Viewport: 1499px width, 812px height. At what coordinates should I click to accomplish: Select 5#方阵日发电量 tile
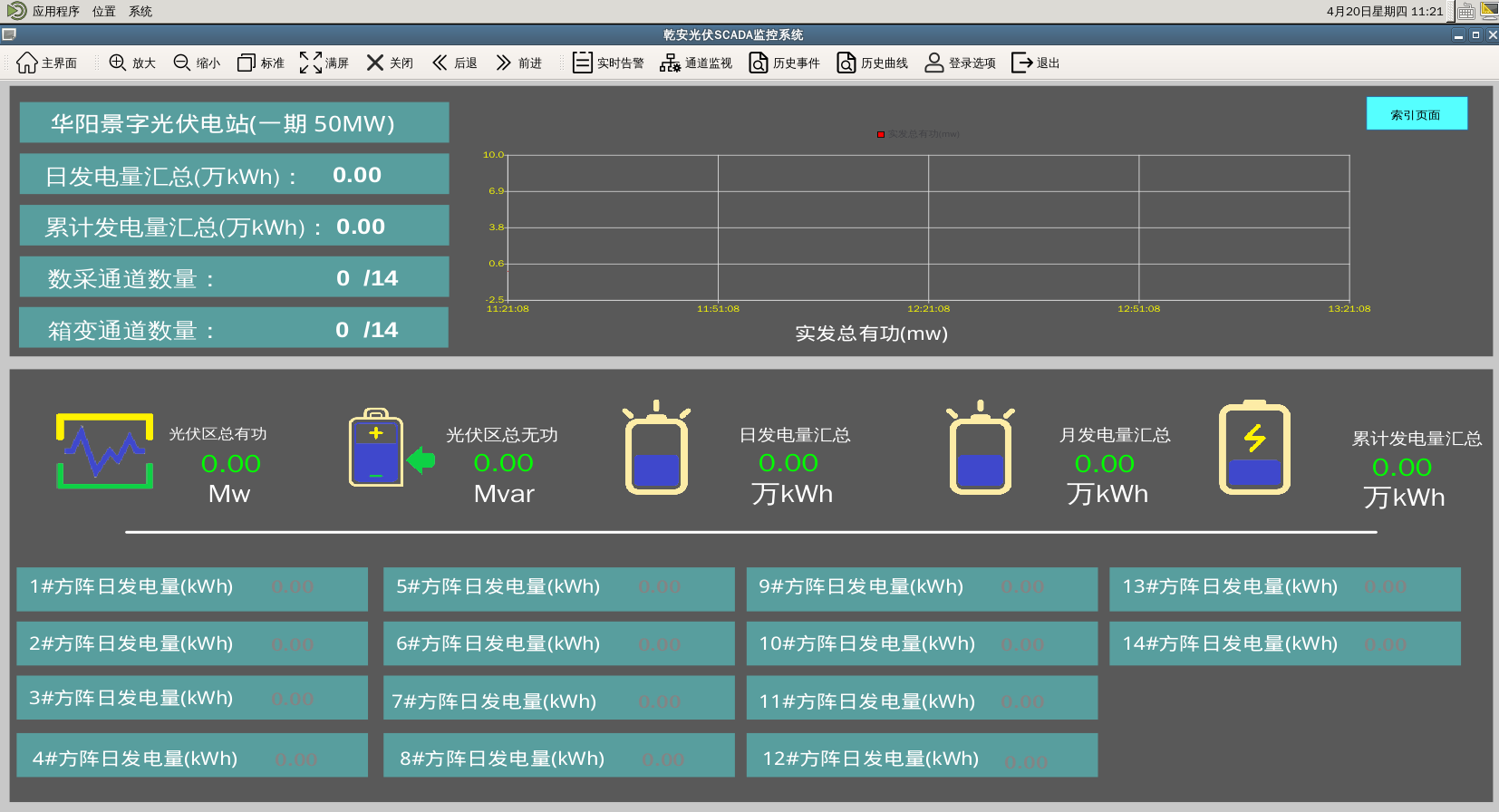click(559, 588)
